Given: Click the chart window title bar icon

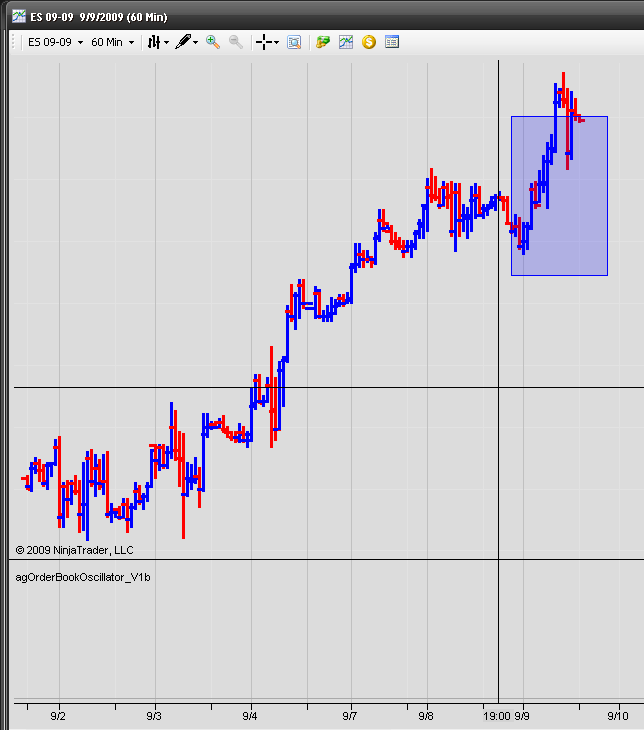Looking at the screenshot, I should 19,16.
